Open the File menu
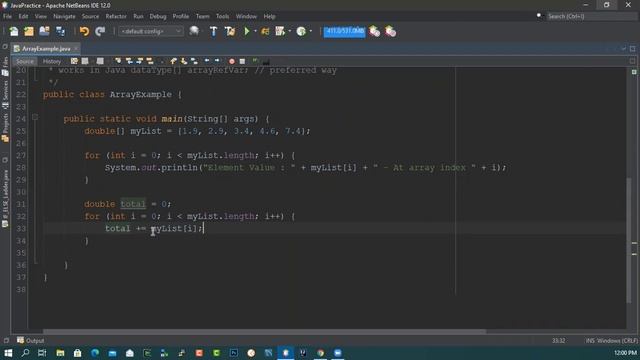 tap(7, 16)
